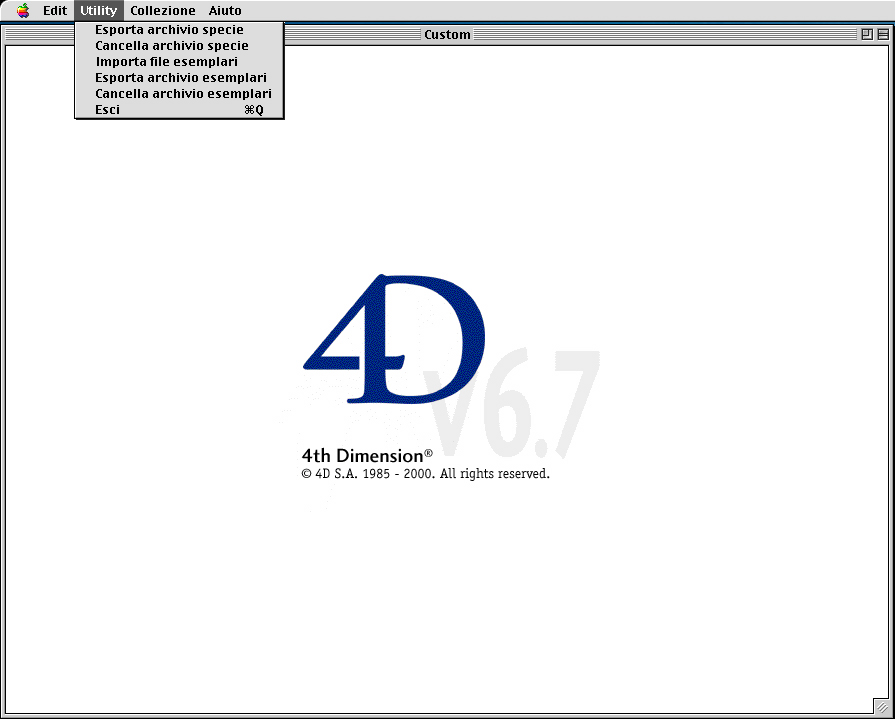Viewport: 895px width, 719px height.
Task: Click the Custom window collapse box
Action: 883,34
